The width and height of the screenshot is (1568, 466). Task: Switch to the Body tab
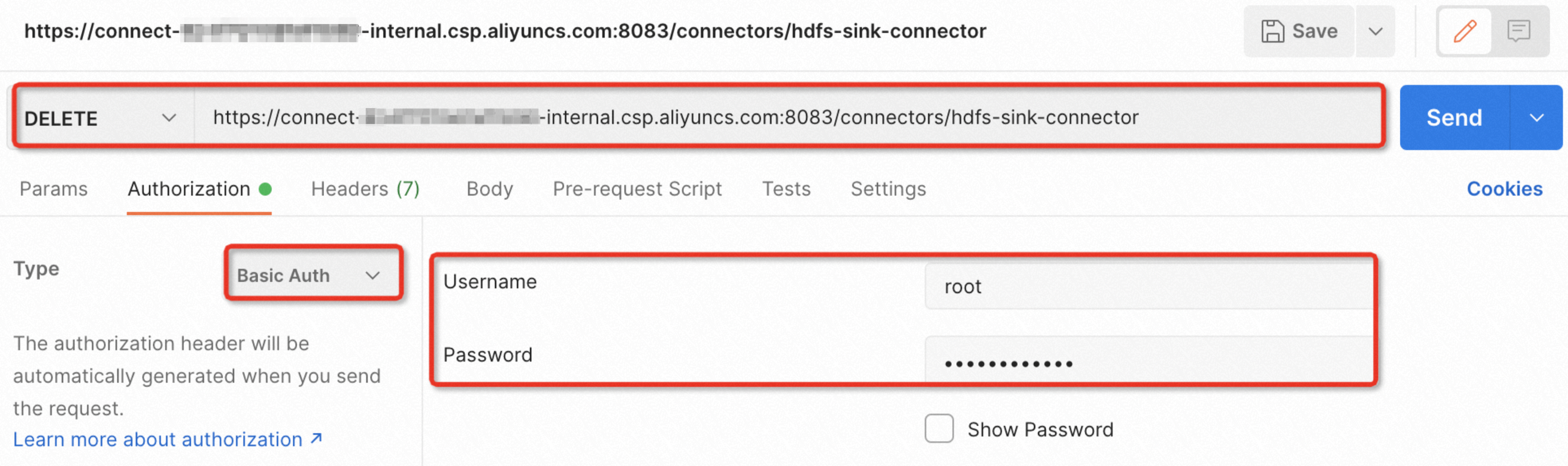tap(489, 189)
